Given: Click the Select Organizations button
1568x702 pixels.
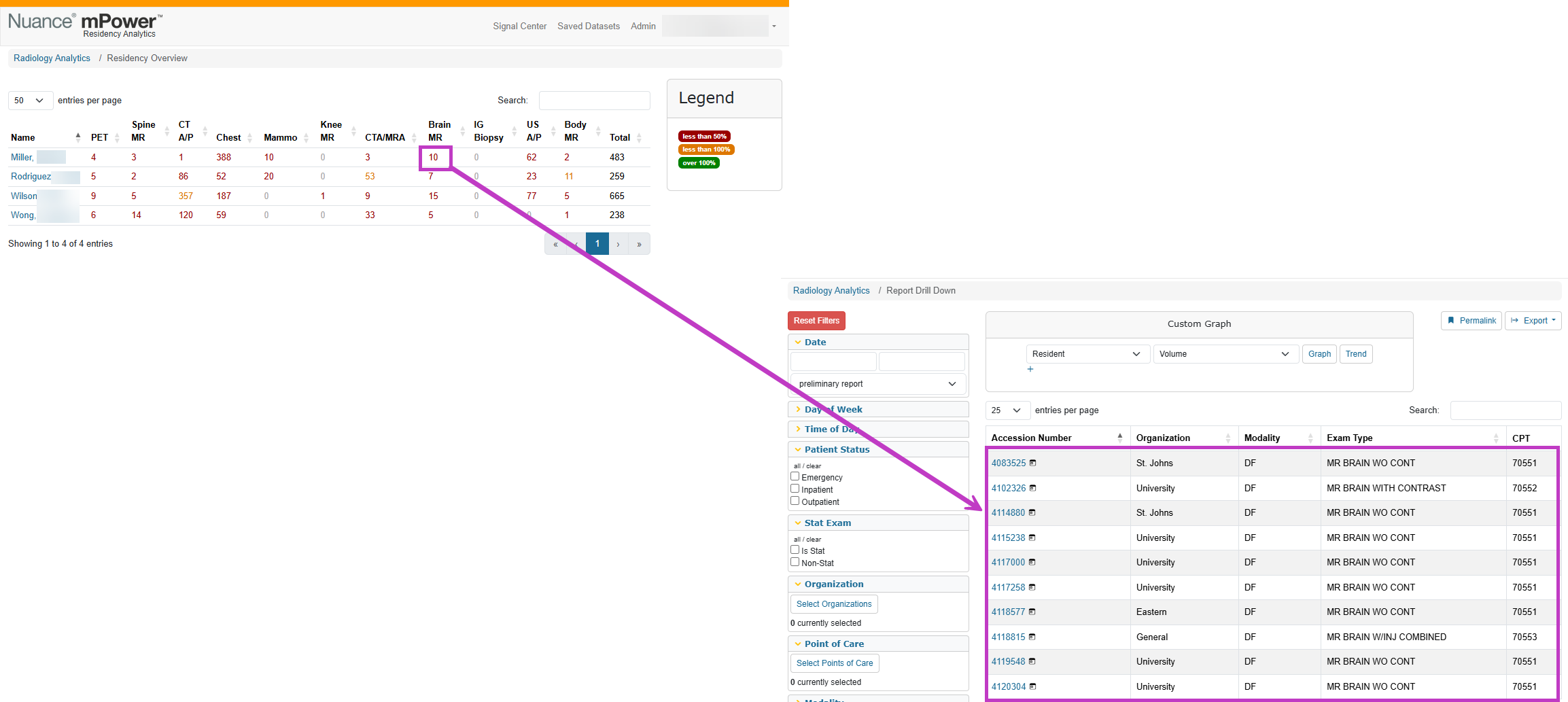Looking at the screenshot, I should (x=834, y=604).
